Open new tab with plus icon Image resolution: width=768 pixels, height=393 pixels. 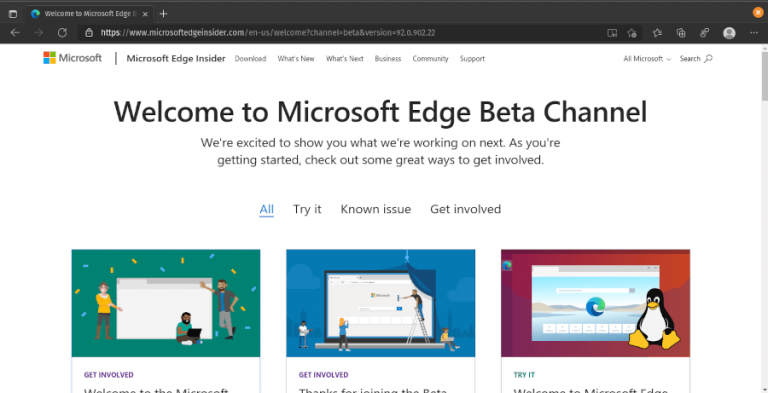click(x=164, y=14)
